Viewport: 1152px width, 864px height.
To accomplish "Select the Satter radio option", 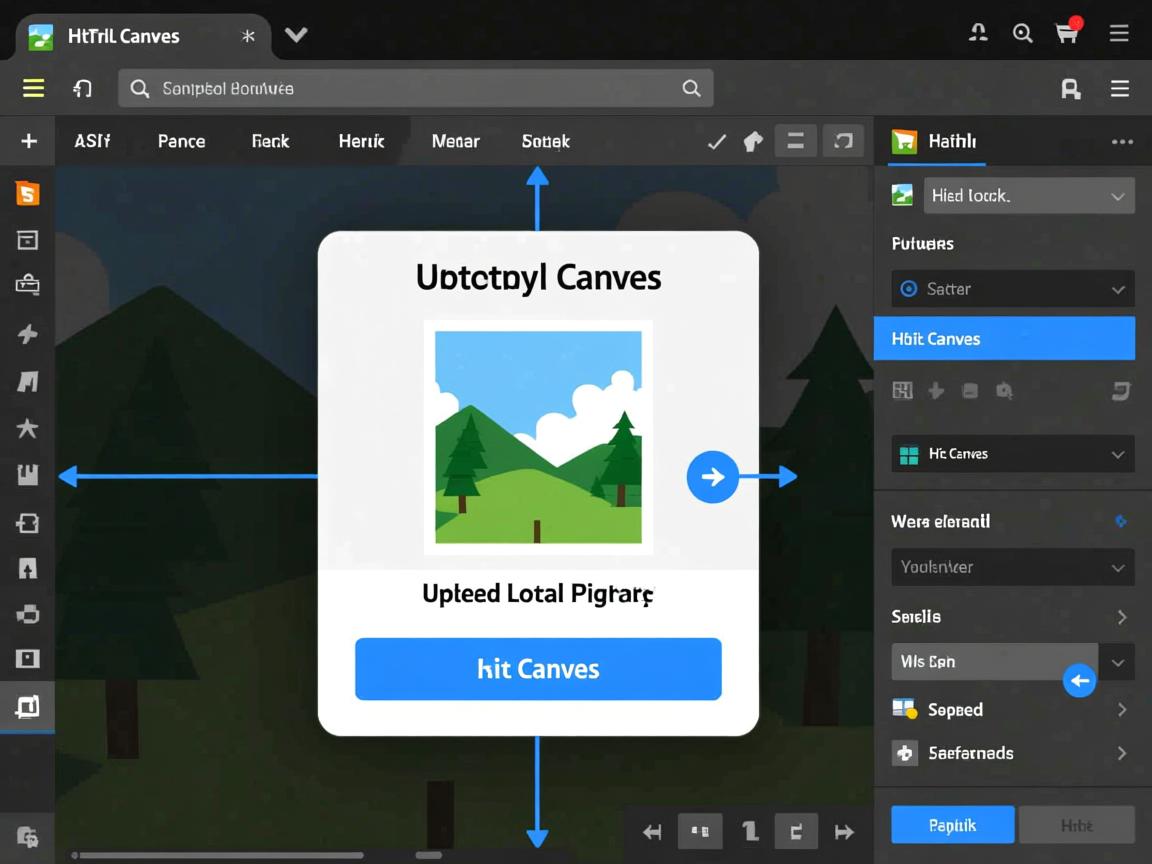I will click(x=909, y=289).
